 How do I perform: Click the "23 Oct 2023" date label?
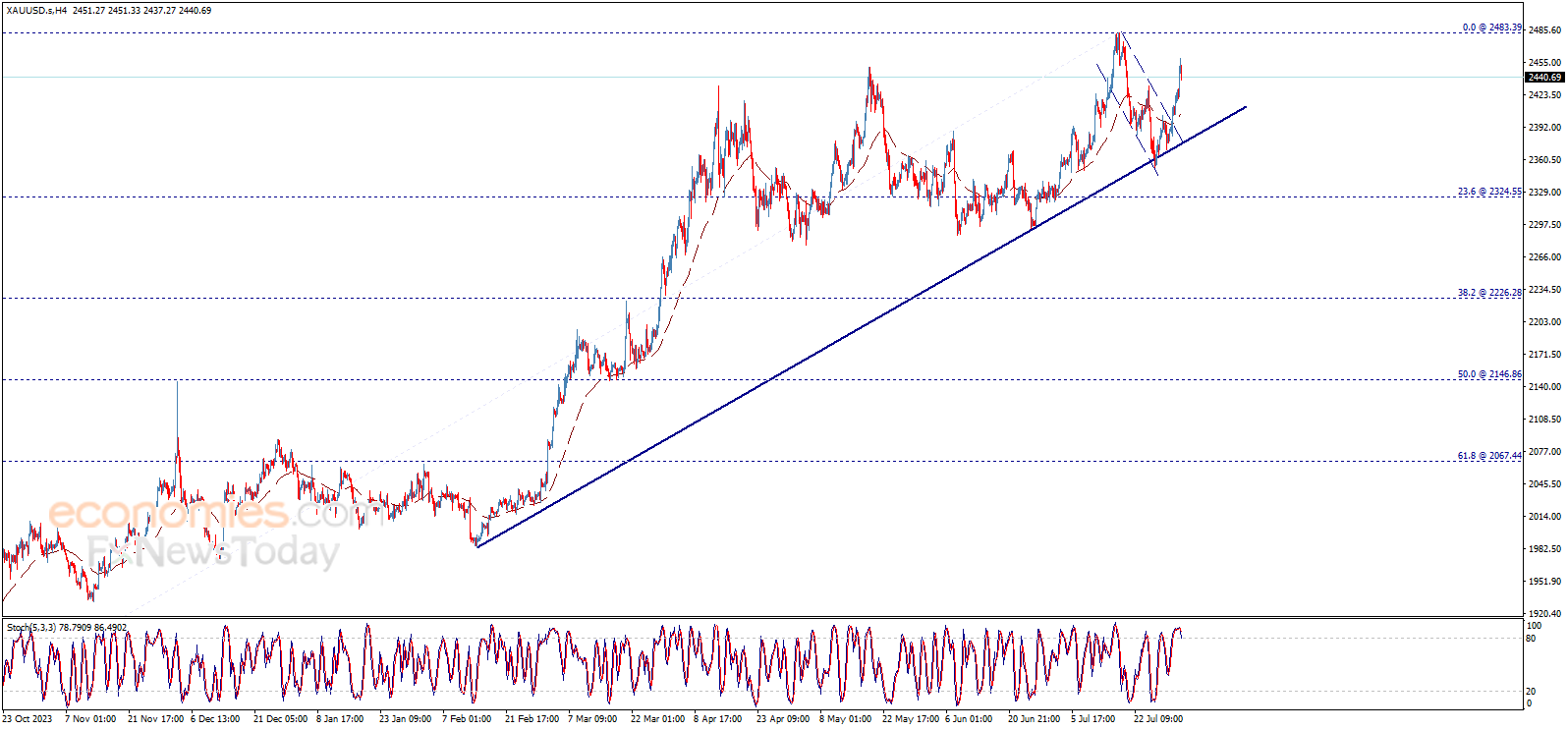[x=28, y=719]
